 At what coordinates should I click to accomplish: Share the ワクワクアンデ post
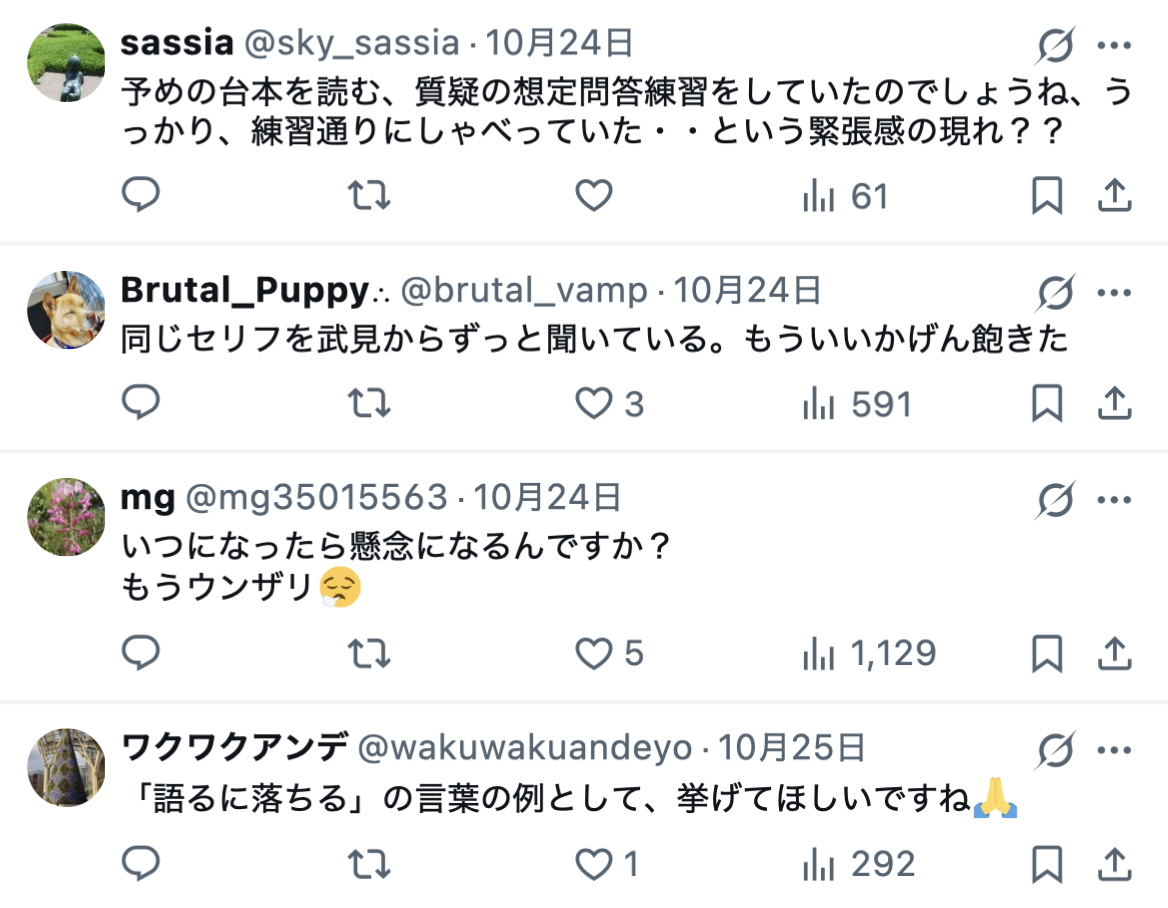[1114, 863]
